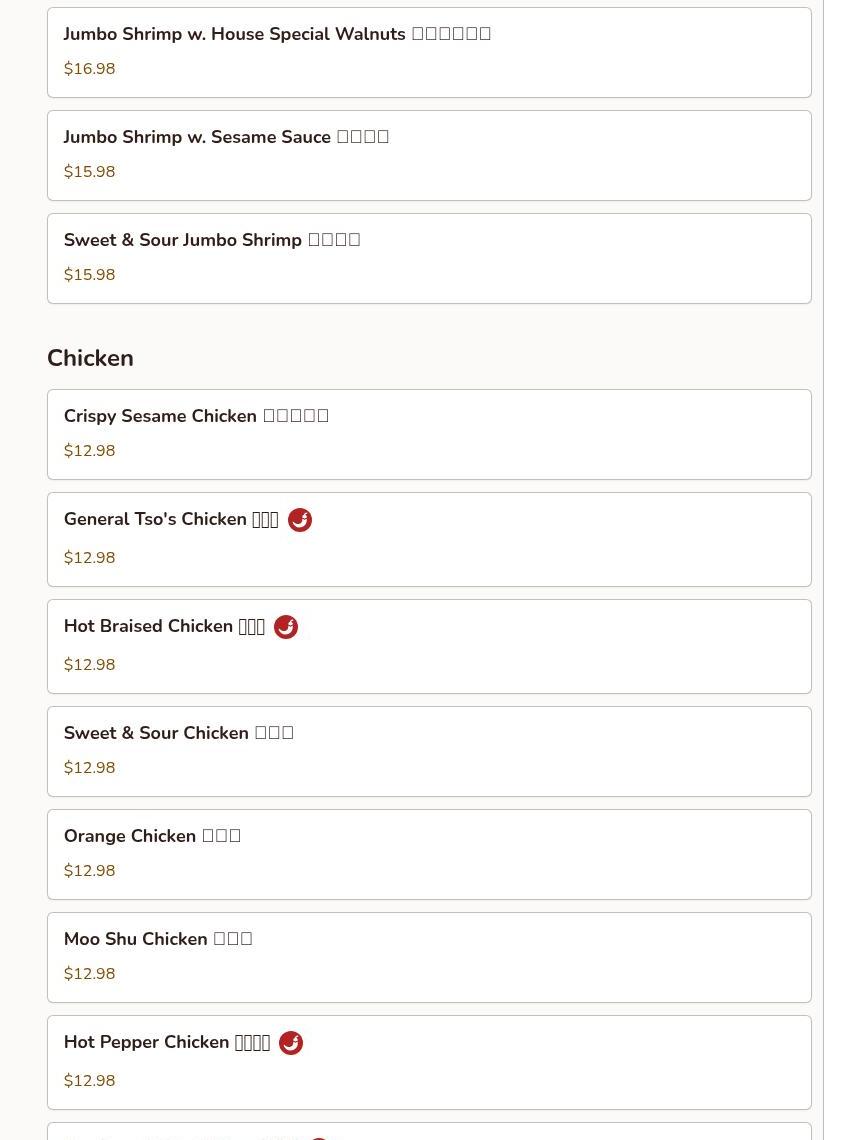844x1140 pixels.
Task: Click the Chicken section heading
Action: [90, 358]
